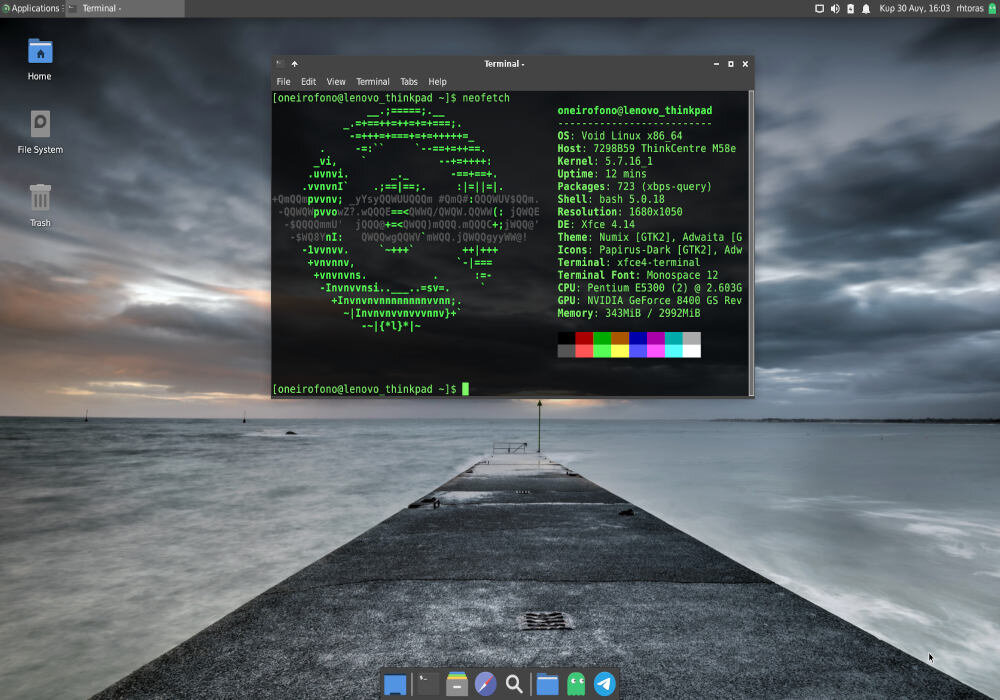Open the Terminal menu in menubar

[x=372, y=82]
